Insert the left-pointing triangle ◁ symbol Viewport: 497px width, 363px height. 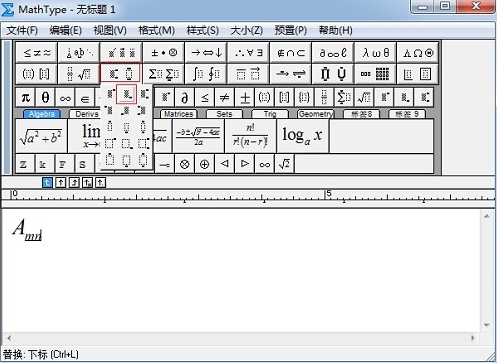[x=225, y=164]
